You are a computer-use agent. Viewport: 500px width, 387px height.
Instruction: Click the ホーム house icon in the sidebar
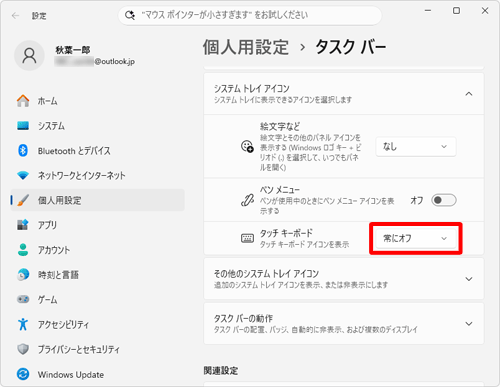(x=23, y=101)
